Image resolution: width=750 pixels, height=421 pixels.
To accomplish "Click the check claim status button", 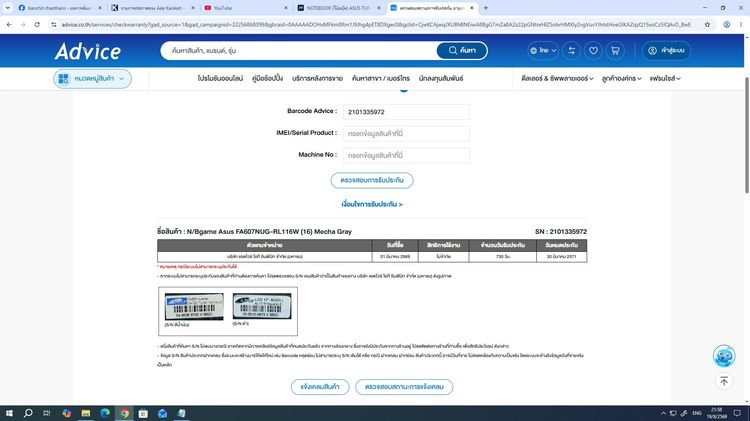I will tap(404, 387).
